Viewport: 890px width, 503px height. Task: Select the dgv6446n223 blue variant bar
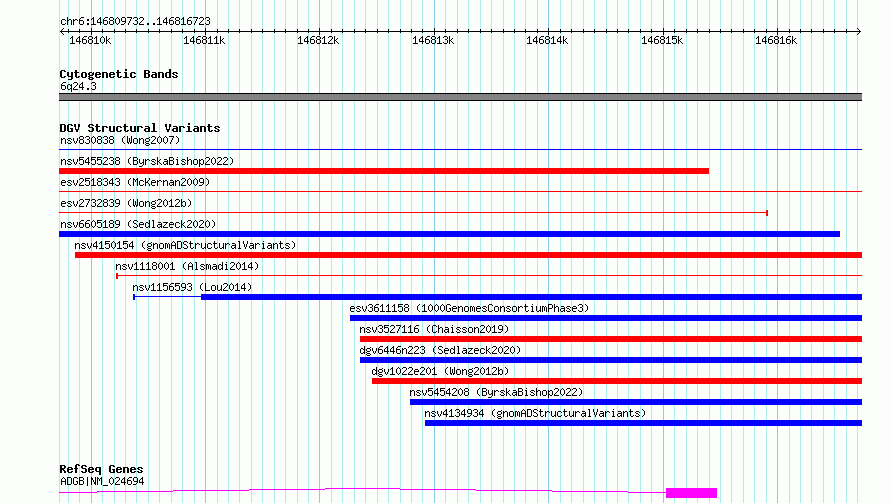pos(611,360)
